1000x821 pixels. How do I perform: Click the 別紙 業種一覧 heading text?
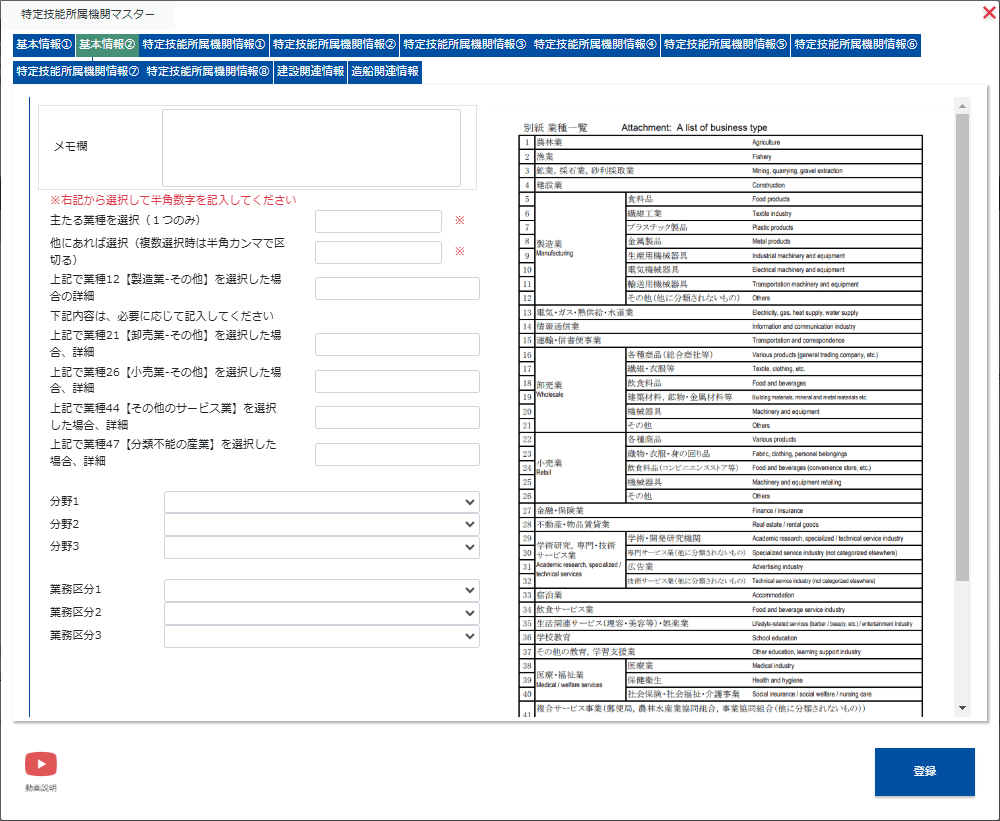(x=555, y=128)
